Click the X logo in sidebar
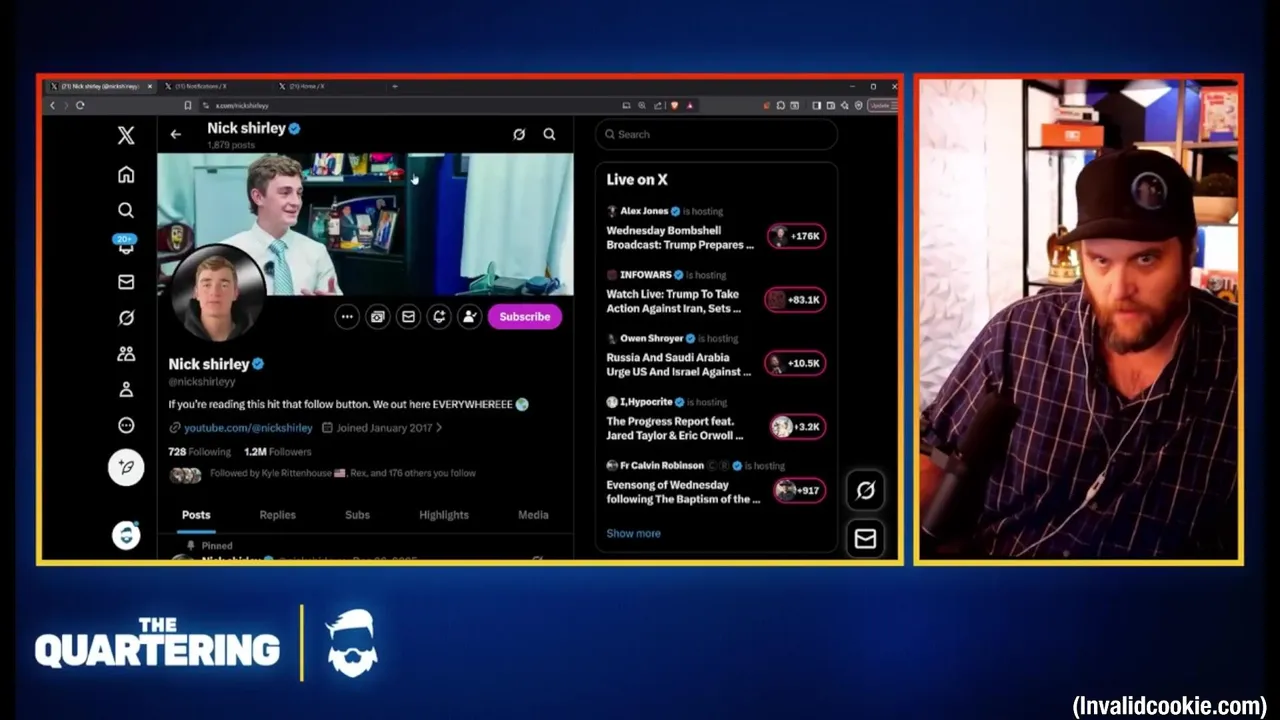The height and width of the screenshot is (720, 1280). point(126,136)
